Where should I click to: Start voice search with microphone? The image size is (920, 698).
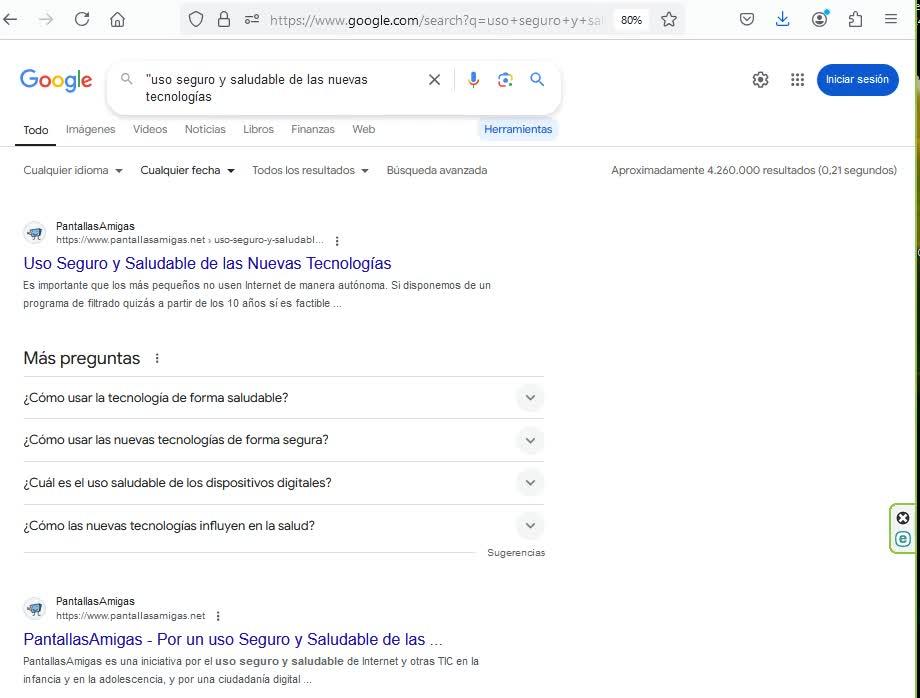[473, 80]
